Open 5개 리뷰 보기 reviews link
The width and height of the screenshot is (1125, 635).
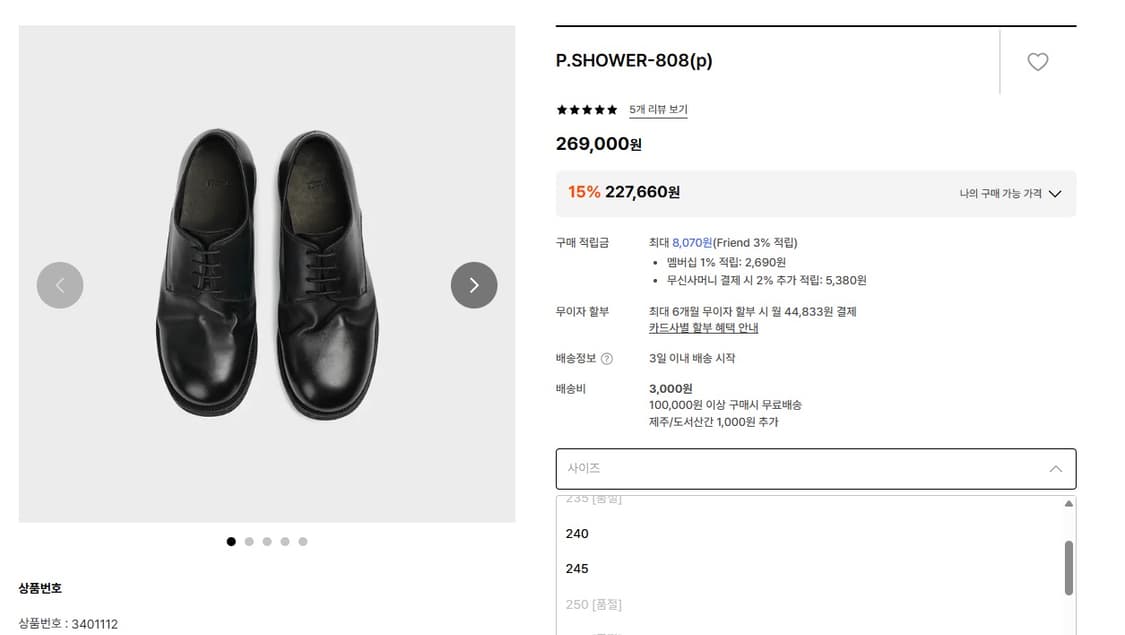pyautogui.click(x=658, y=110)
